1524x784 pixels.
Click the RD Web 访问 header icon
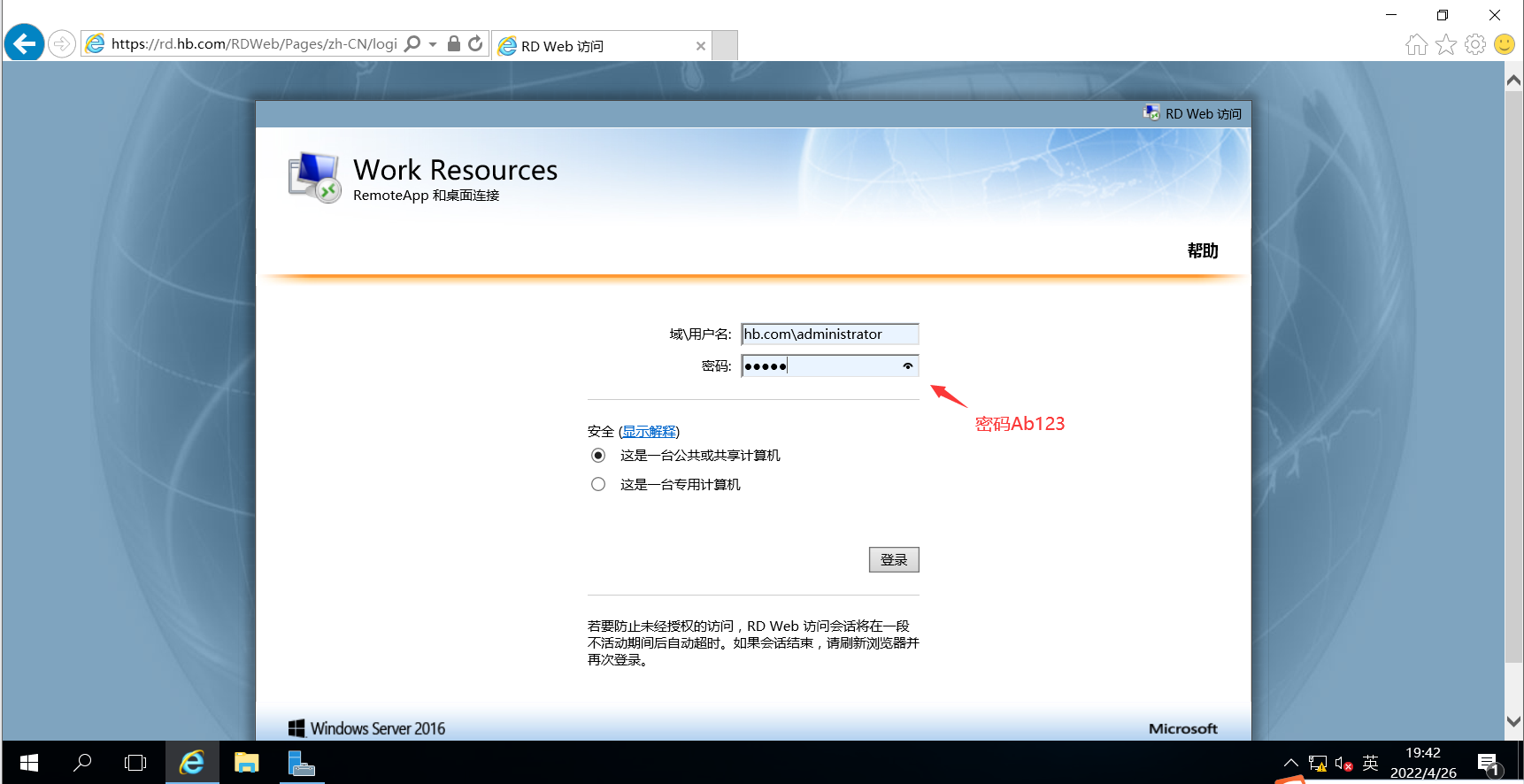click(x=1151, y=113)
